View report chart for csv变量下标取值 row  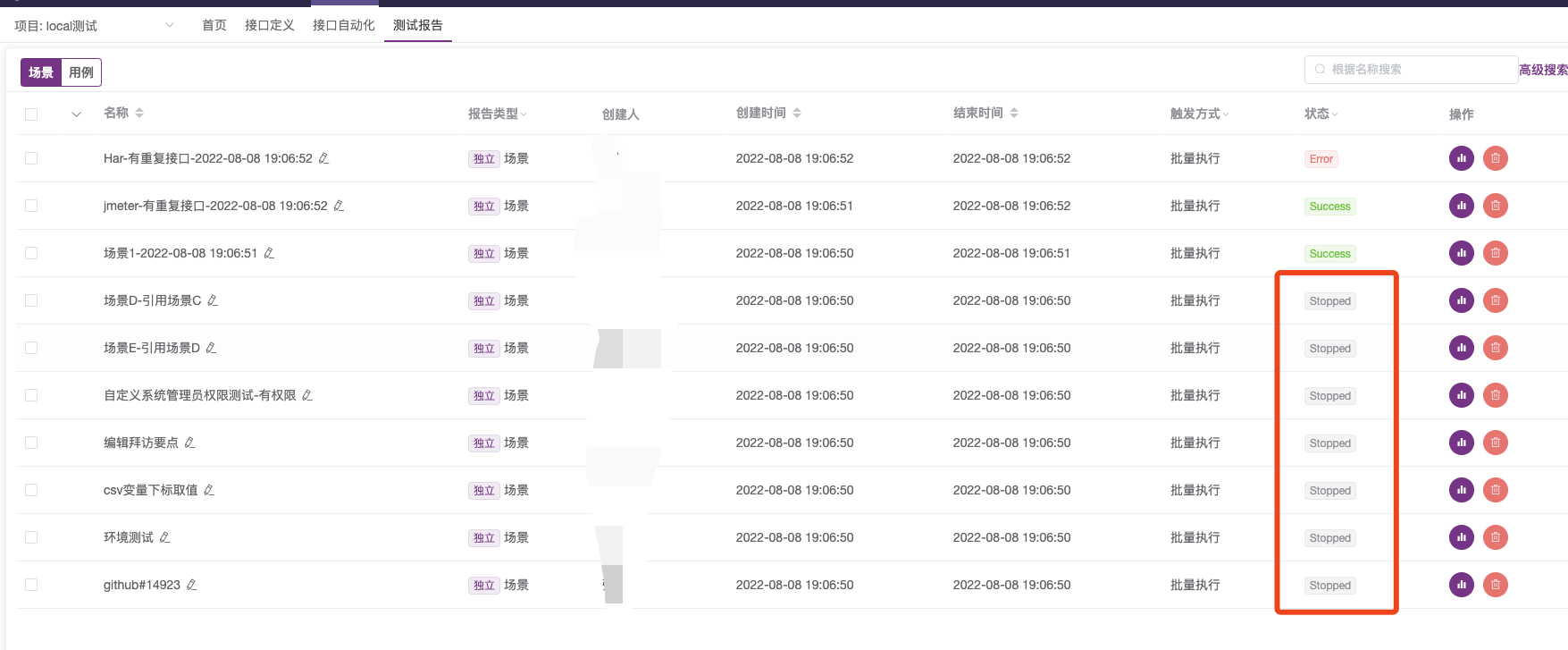tap(1461, 490)
